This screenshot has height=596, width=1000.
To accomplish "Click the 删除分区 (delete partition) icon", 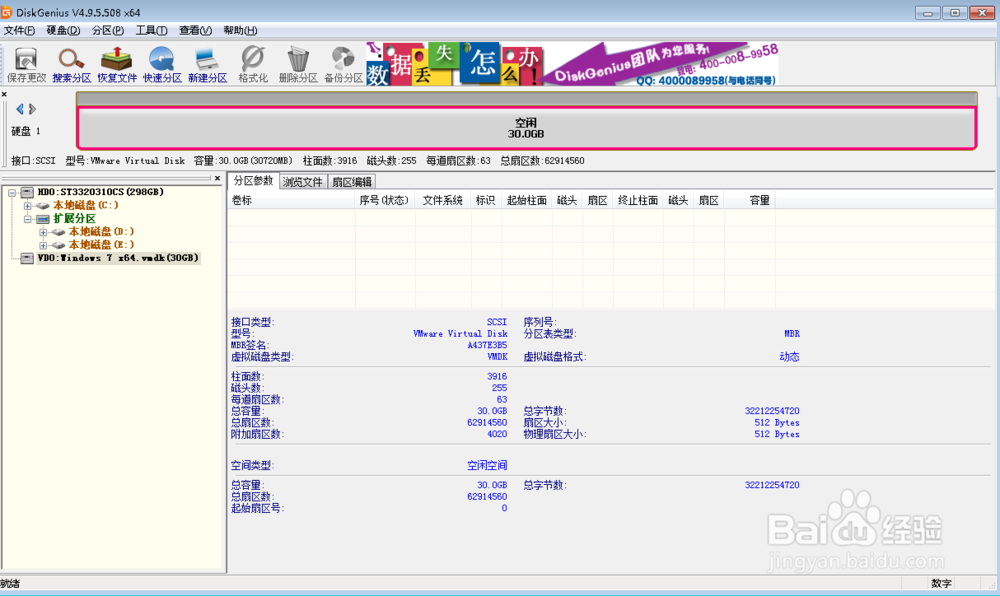I will (298, 62).
